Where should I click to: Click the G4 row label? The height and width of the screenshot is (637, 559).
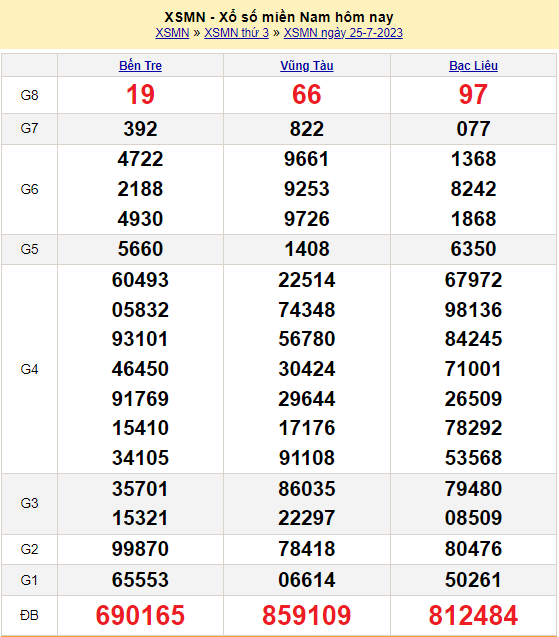(x=29, y=369)
